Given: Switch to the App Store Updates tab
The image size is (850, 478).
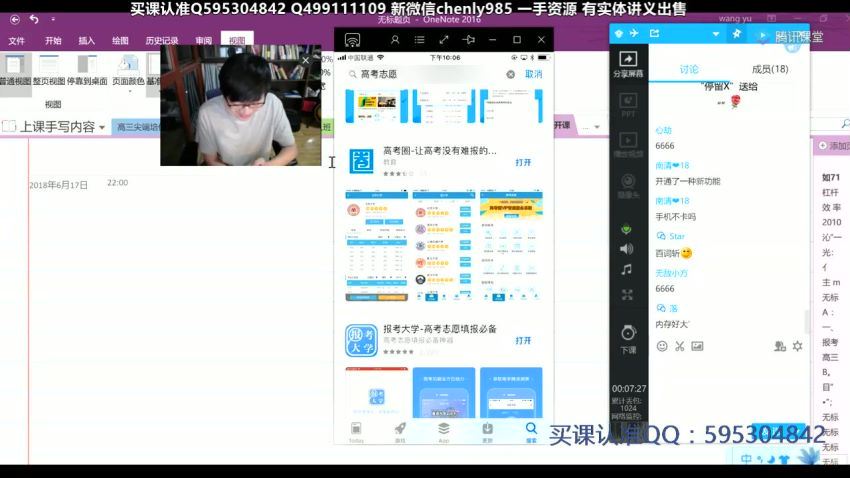Looking at the screenshot, I should coord(487,432).
